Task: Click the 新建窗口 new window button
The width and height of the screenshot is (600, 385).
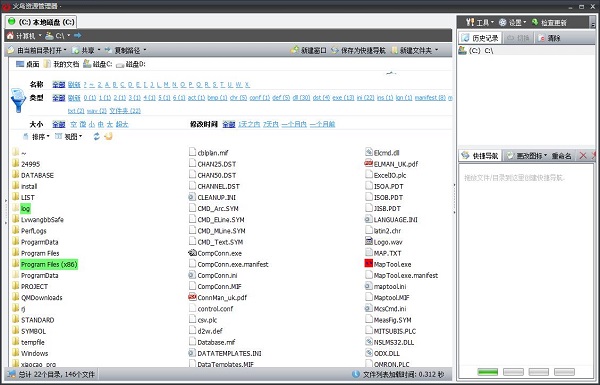Action: pos(308,50)
